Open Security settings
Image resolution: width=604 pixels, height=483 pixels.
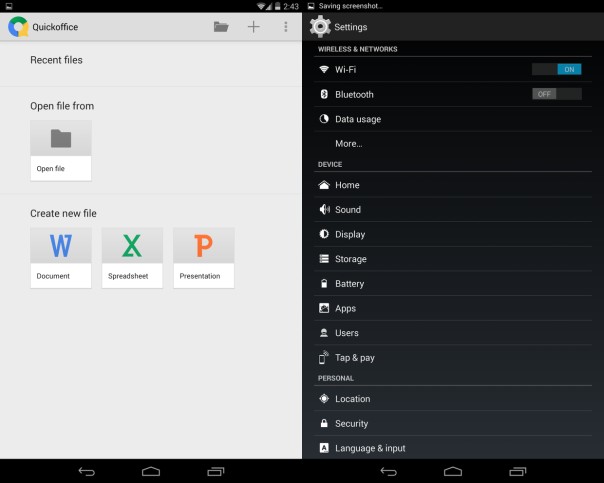[x=351, y=424]
